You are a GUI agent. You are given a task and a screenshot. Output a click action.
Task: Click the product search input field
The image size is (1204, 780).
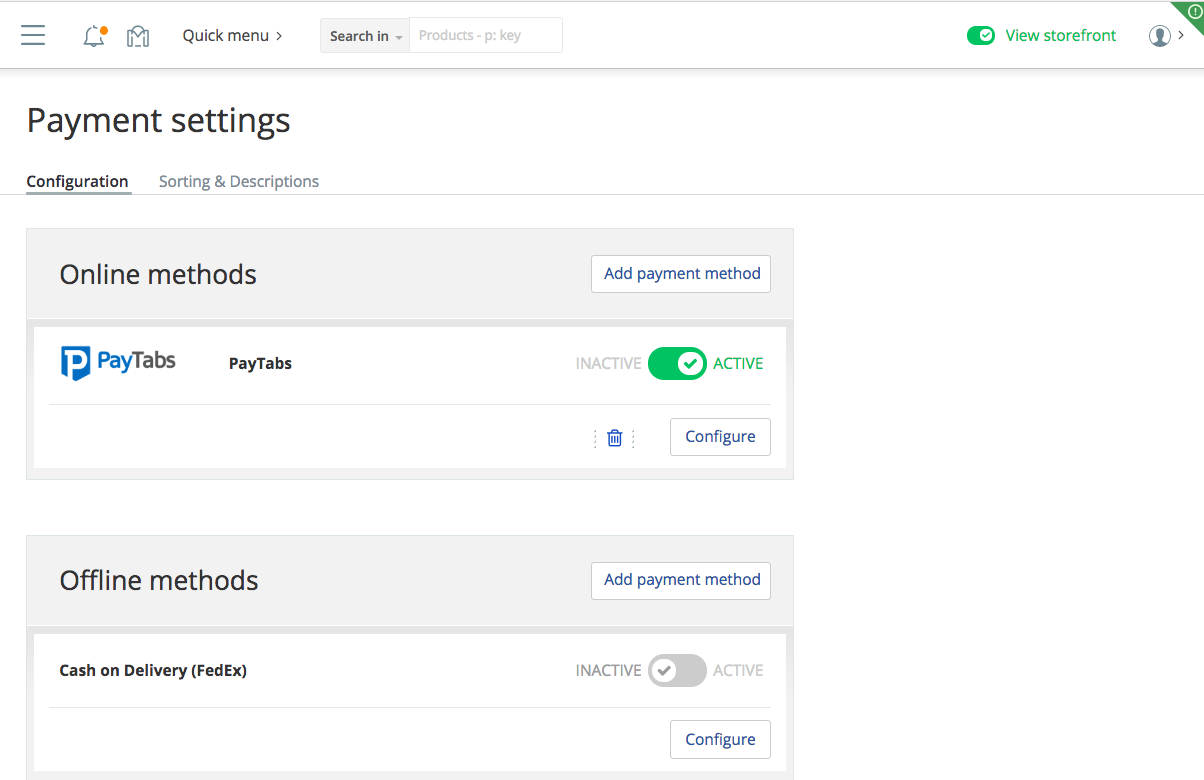tap(485, 35)
